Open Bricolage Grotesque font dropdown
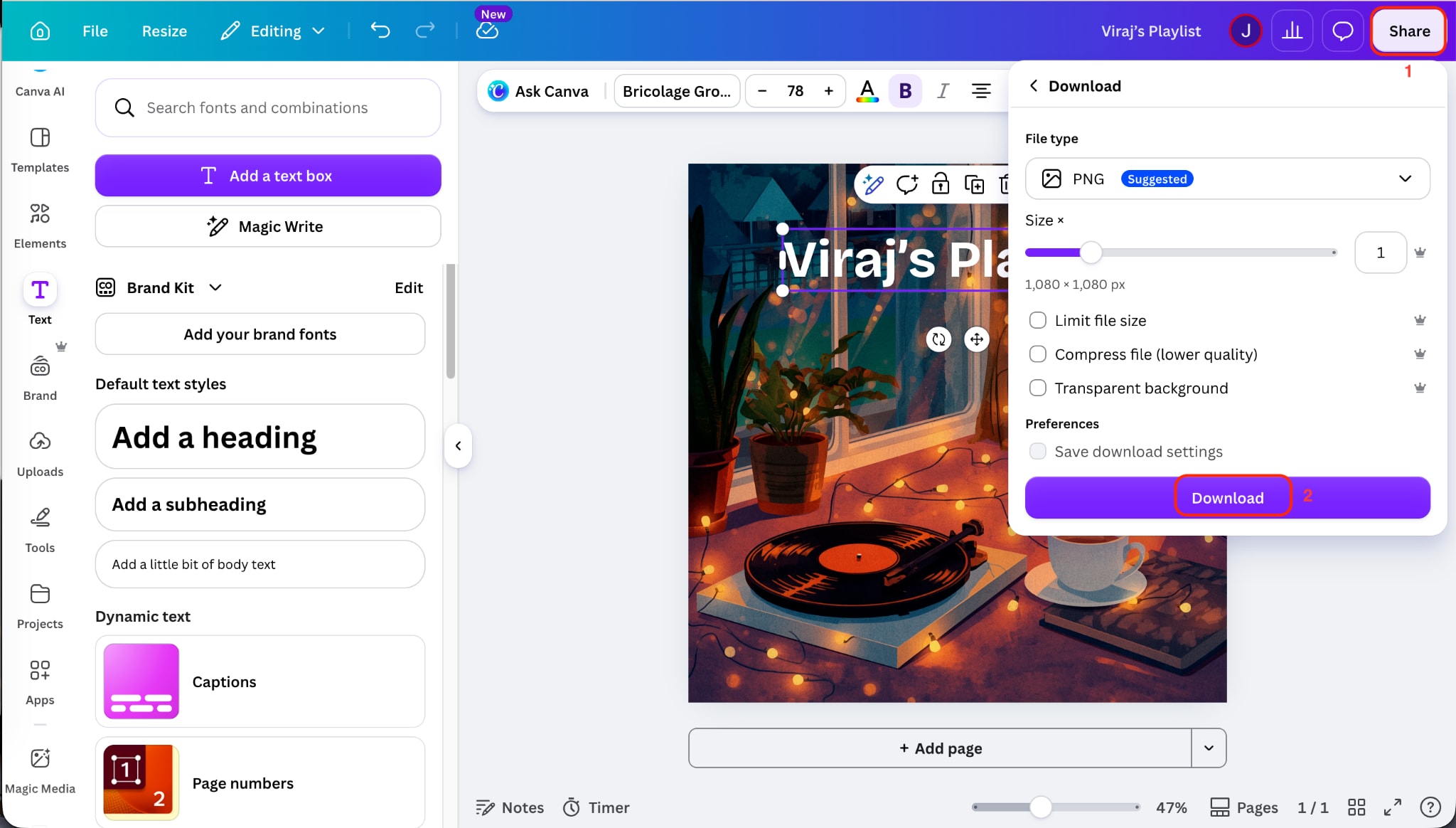1456x828 pixels. tap(677, 91)
